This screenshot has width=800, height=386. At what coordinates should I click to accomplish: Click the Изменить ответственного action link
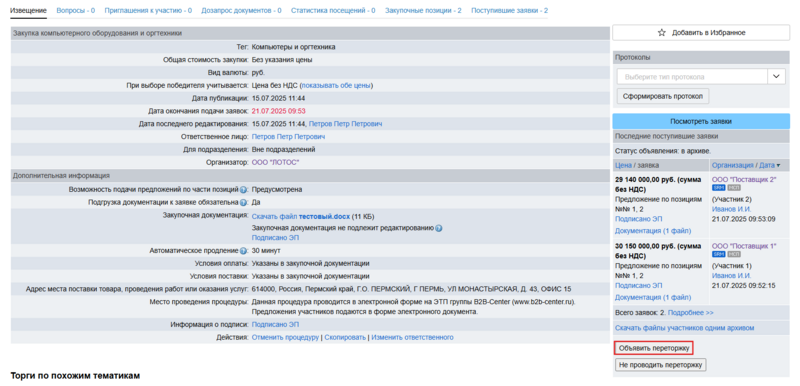point(412,338)
